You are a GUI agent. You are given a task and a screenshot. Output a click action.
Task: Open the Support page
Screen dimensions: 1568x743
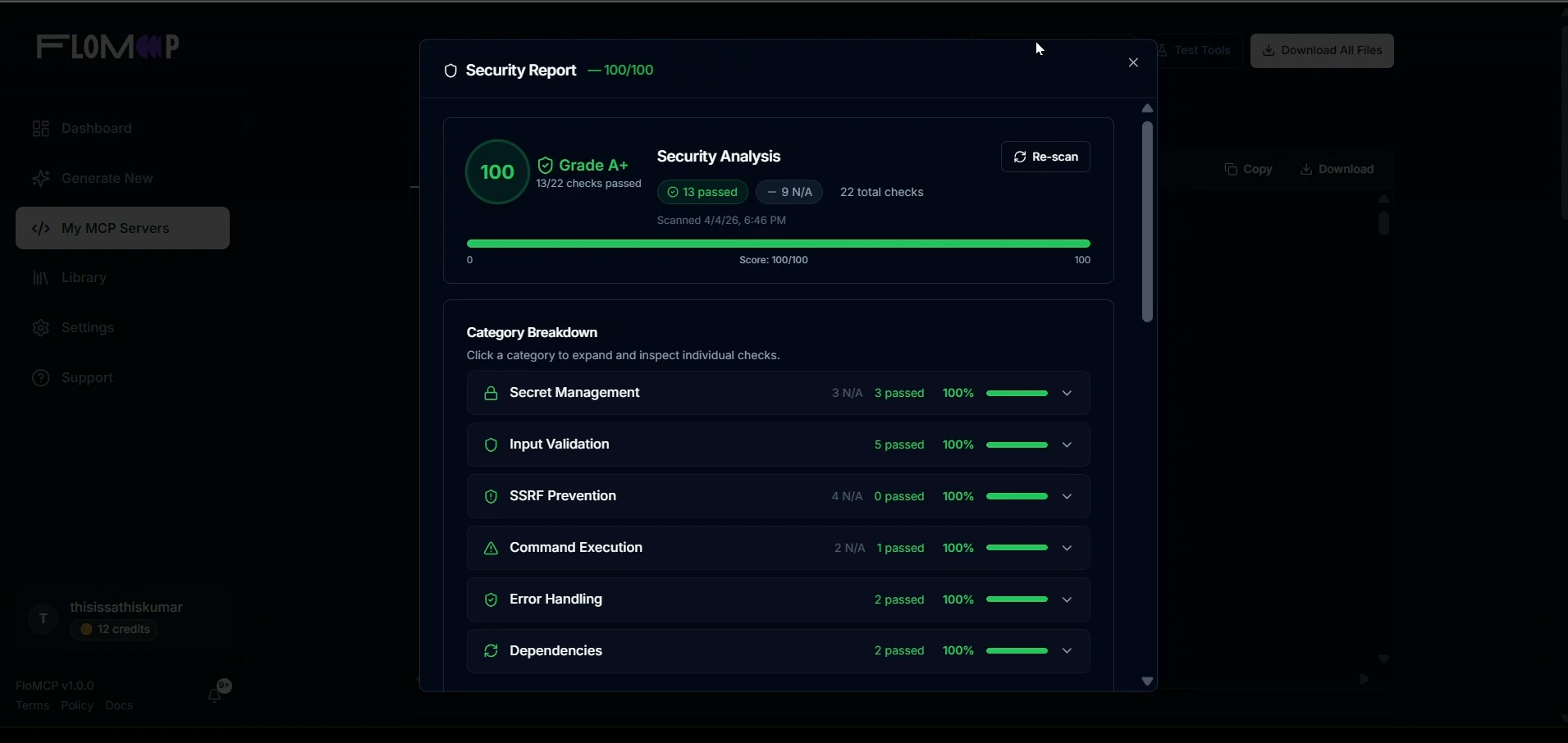pyautogui.click(x=122, y=378)
